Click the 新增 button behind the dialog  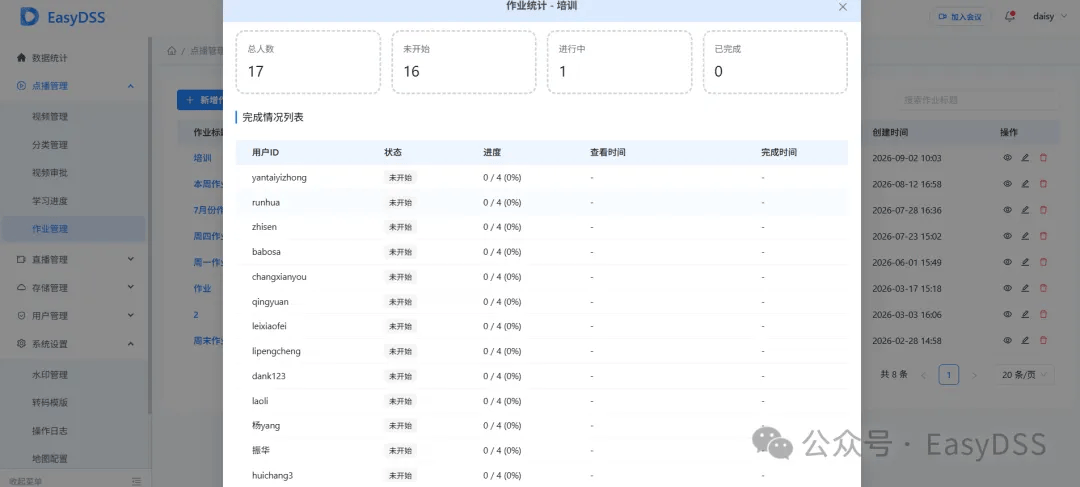200,100
